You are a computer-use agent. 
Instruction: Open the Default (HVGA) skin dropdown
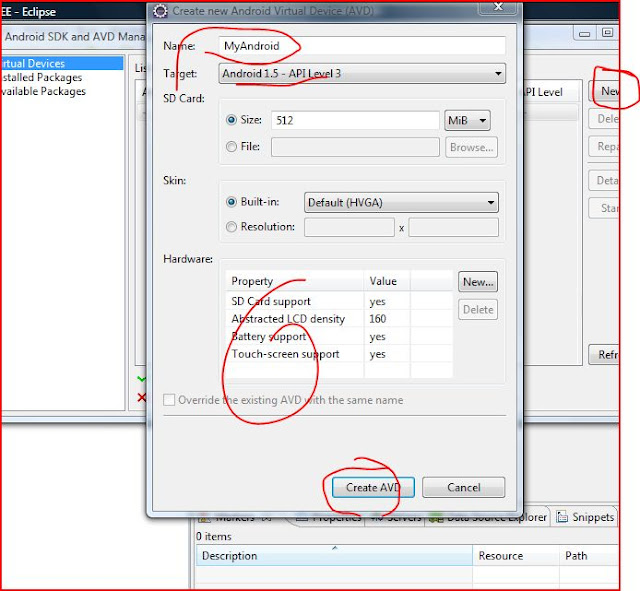(x=401, y=203)
